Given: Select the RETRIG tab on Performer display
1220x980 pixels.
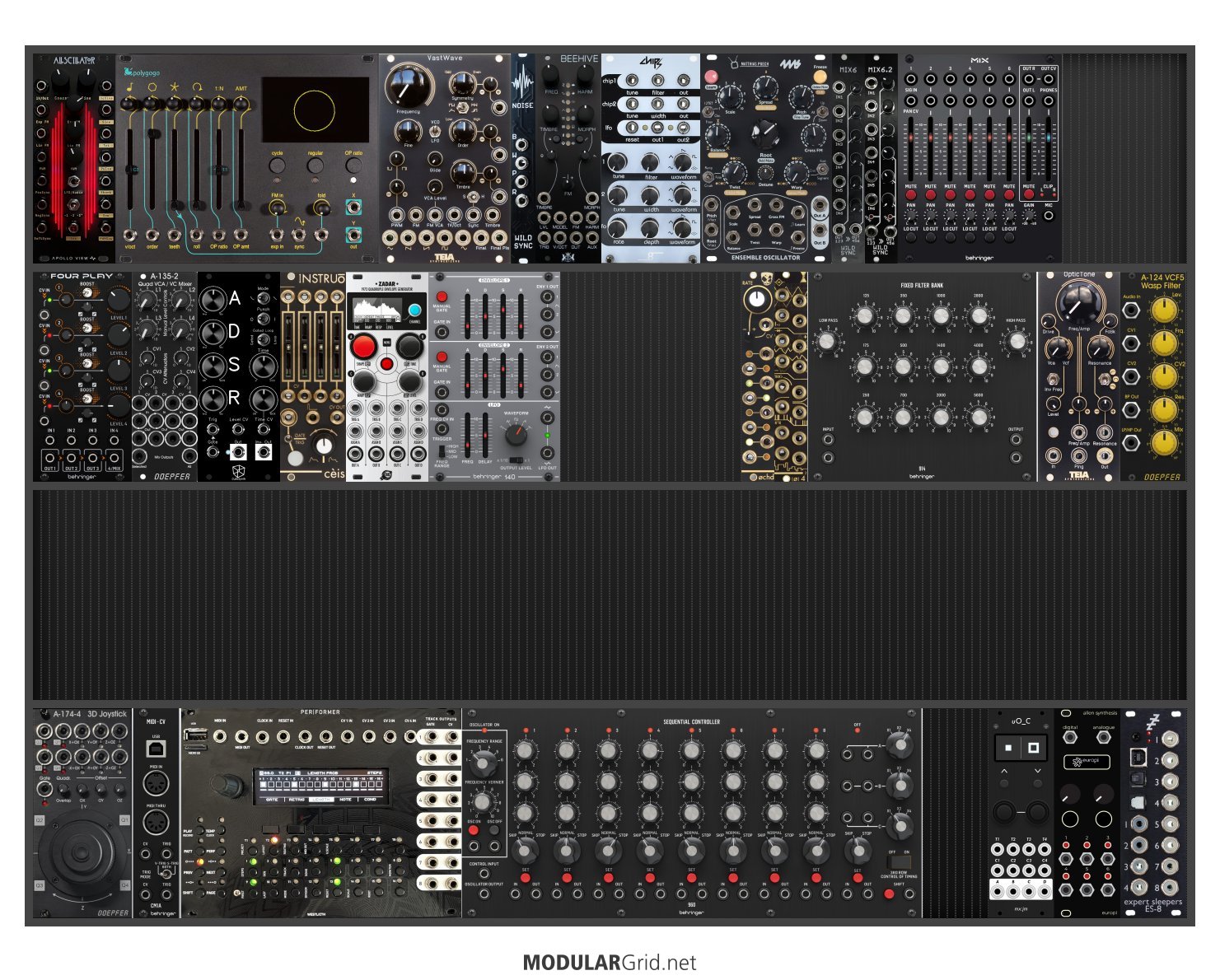Looking at the screenshot, I should point(296,799).
